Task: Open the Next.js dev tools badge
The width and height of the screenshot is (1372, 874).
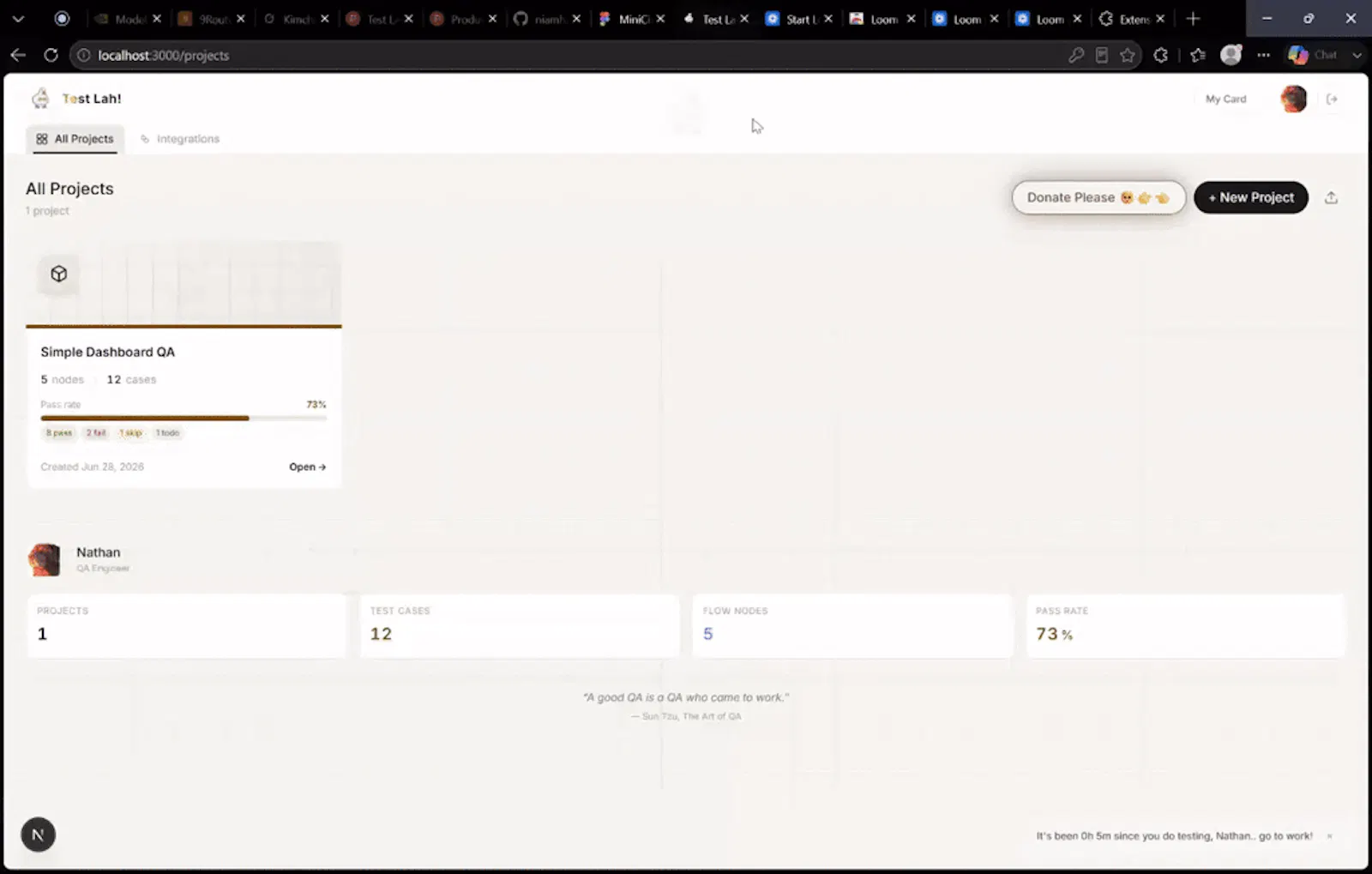Action: click(38, 835)
